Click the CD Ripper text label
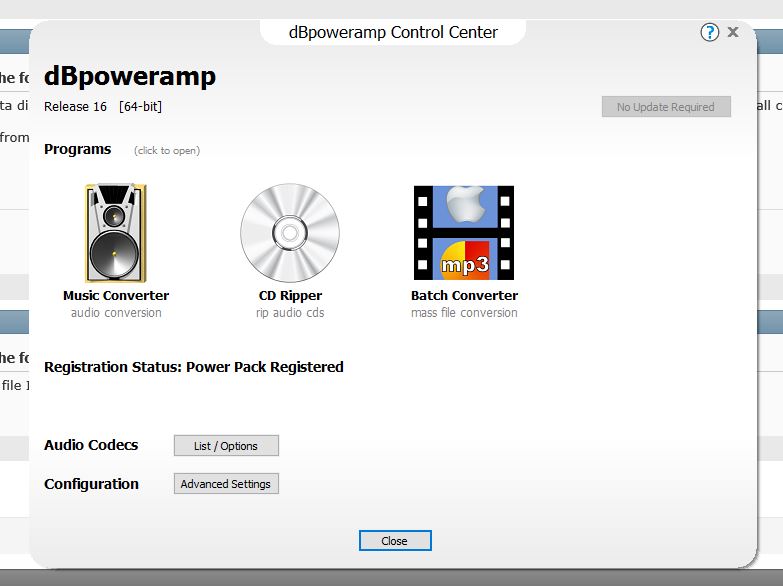The height and width of the screenshot is (586, 783). pyautogui.click(x=290, y=296)
